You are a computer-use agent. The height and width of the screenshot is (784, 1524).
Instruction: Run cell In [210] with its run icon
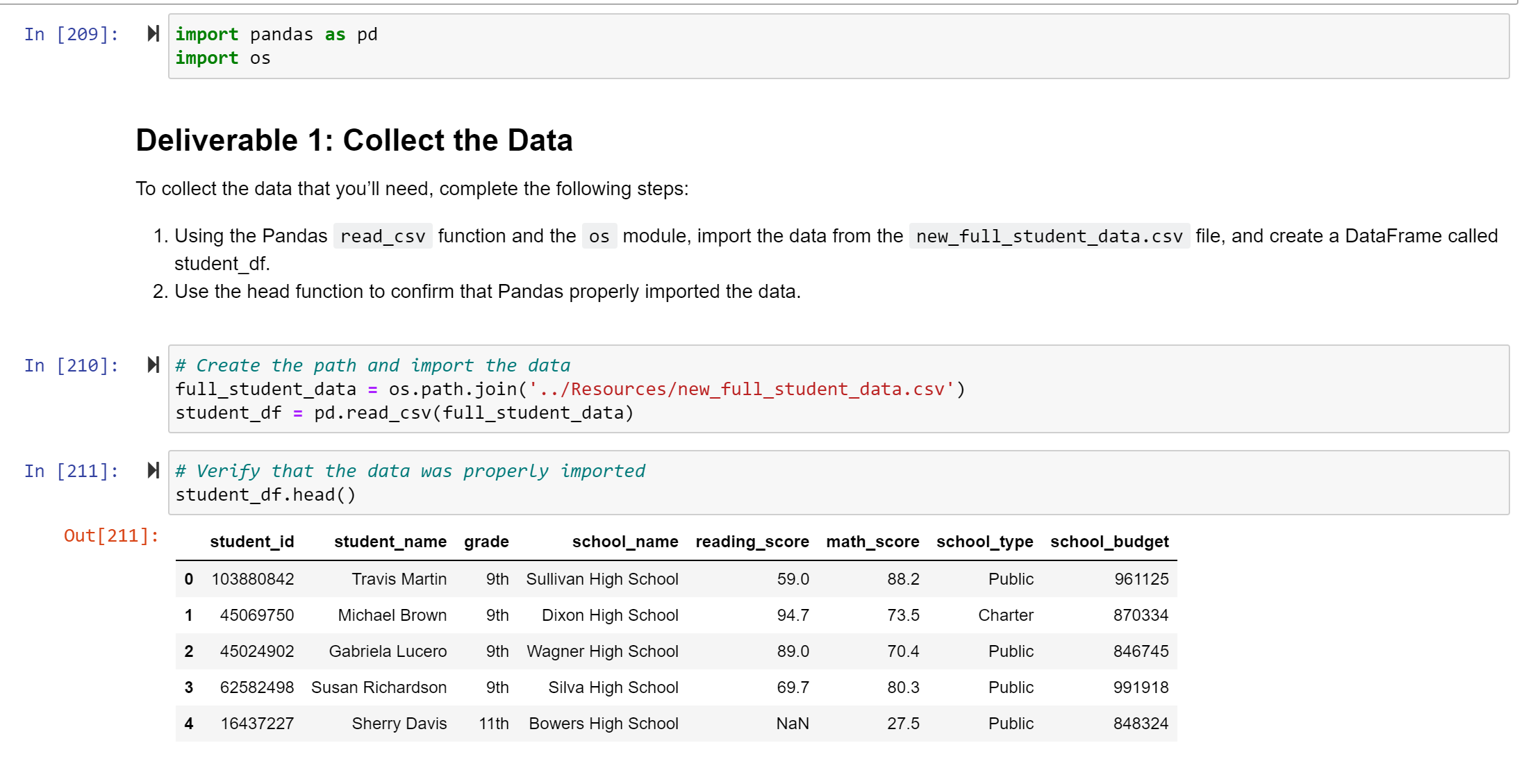coord(154,365)
